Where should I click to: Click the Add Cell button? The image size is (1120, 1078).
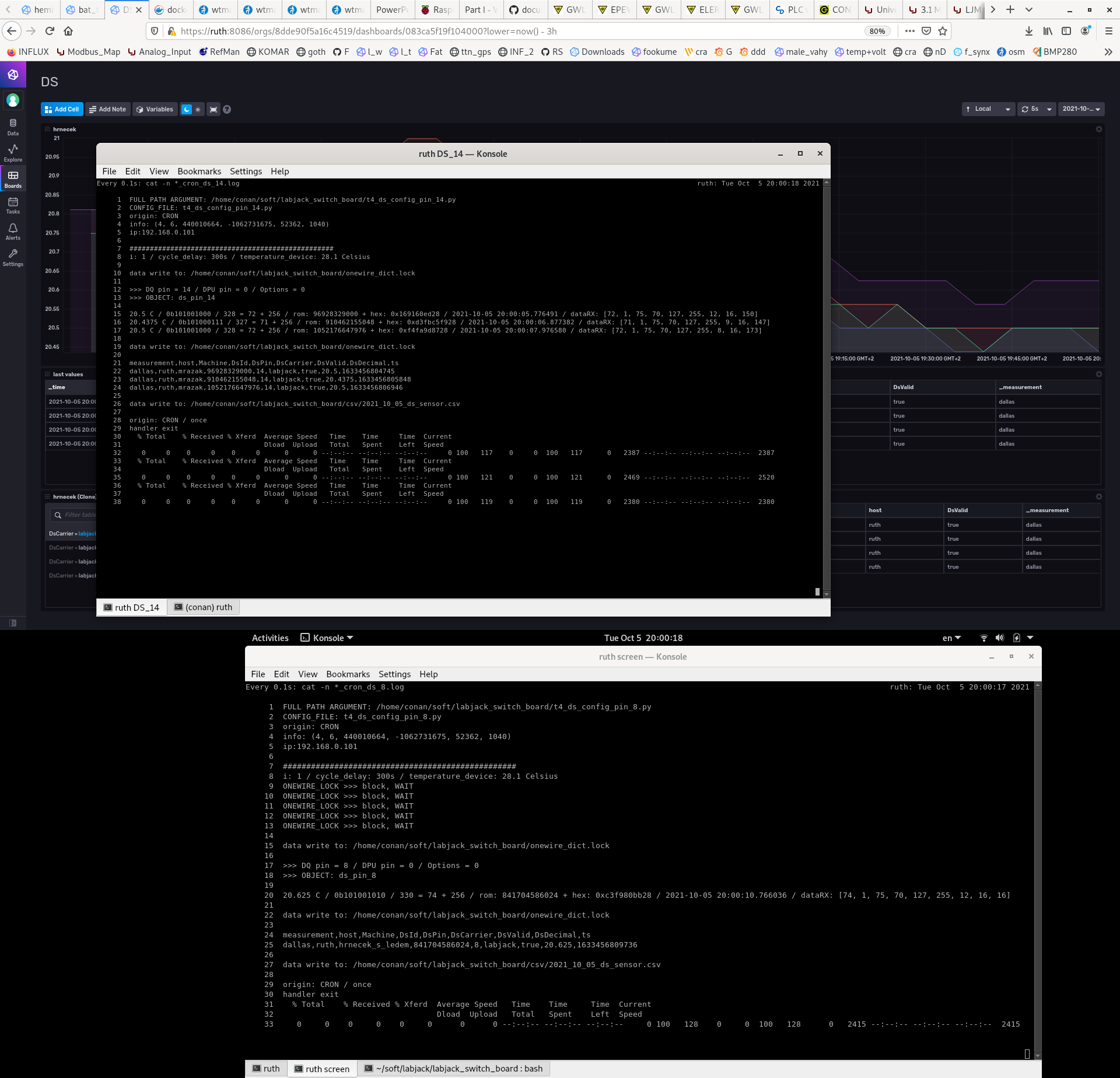click(x=62, y=110)
